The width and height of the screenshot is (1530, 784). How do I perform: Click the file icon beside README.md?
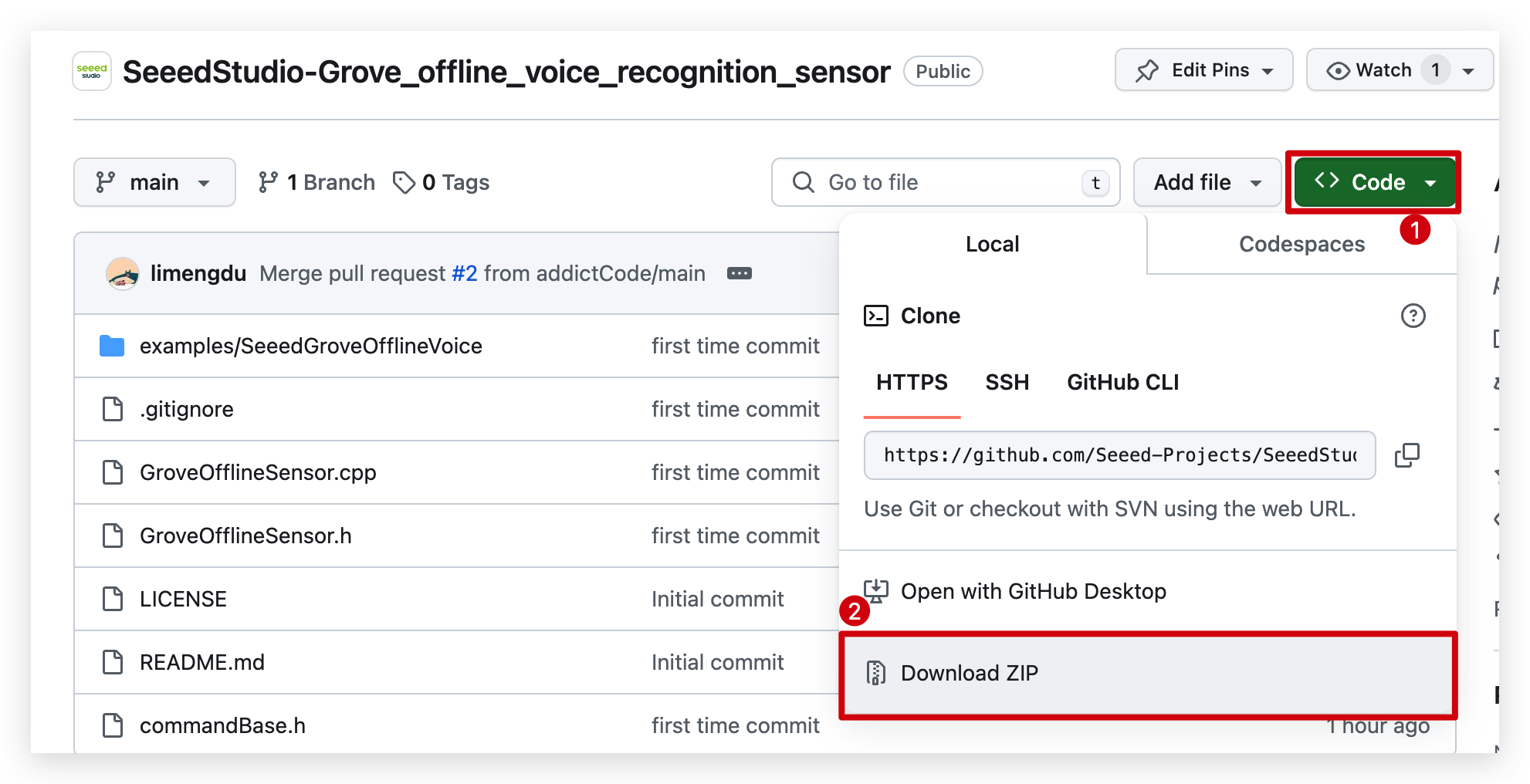pyautogui.click(x=113, y=662)
